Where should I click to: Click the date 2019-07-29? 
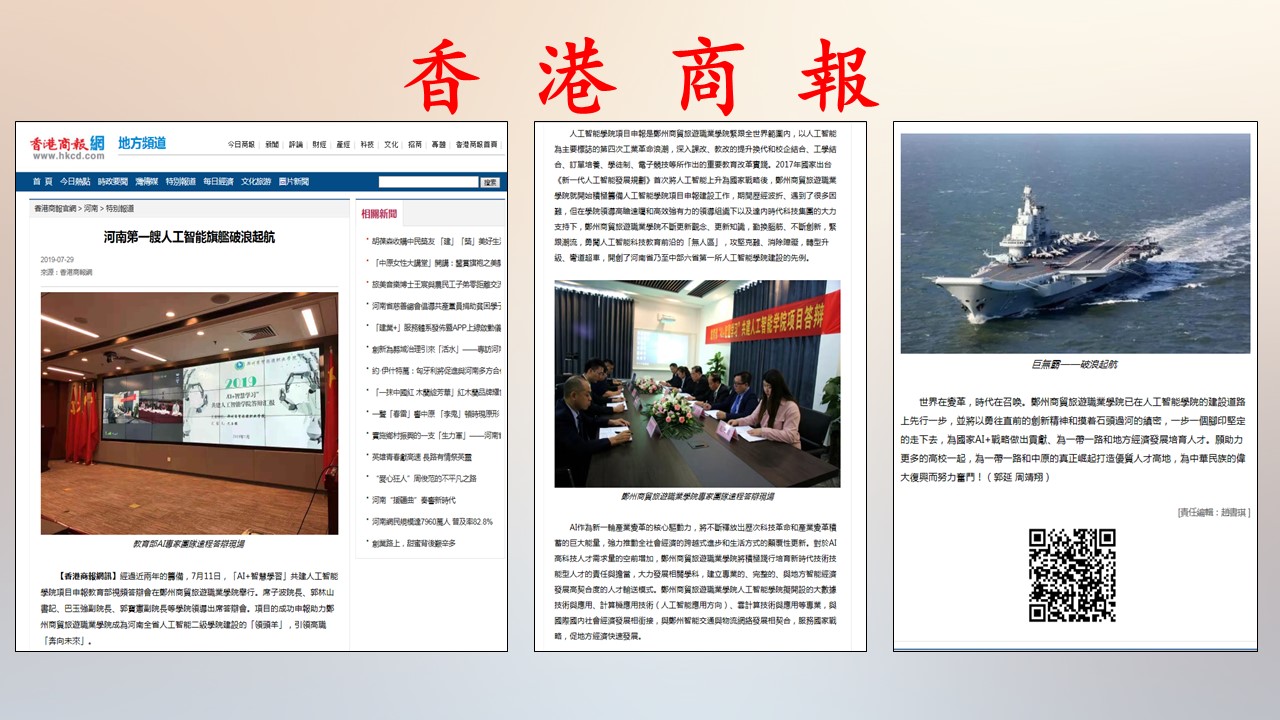coord(55,260)
